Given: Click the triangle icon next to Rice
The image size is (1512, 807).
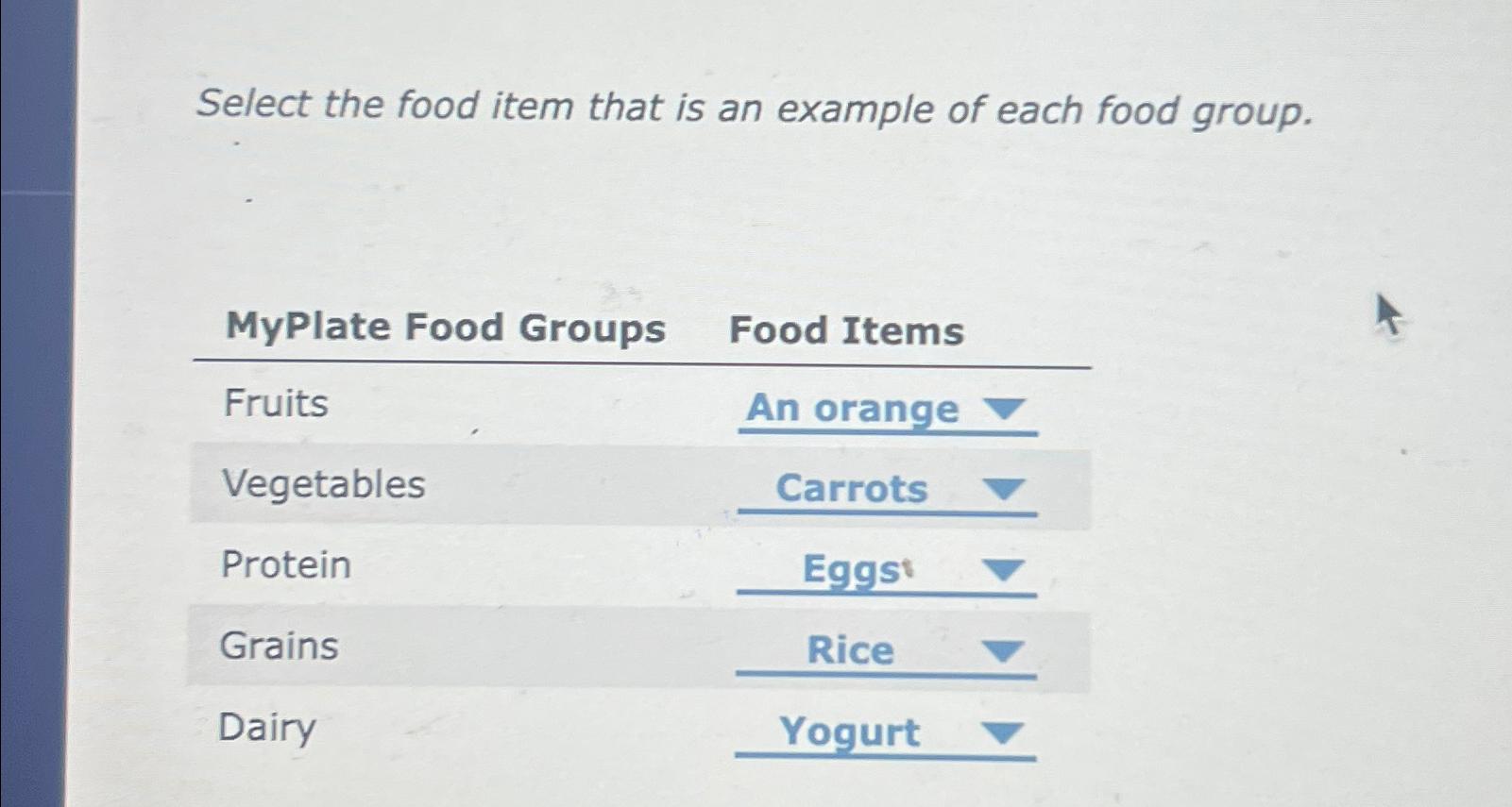Looking at the screenshot, I should tap(1004, 650).
